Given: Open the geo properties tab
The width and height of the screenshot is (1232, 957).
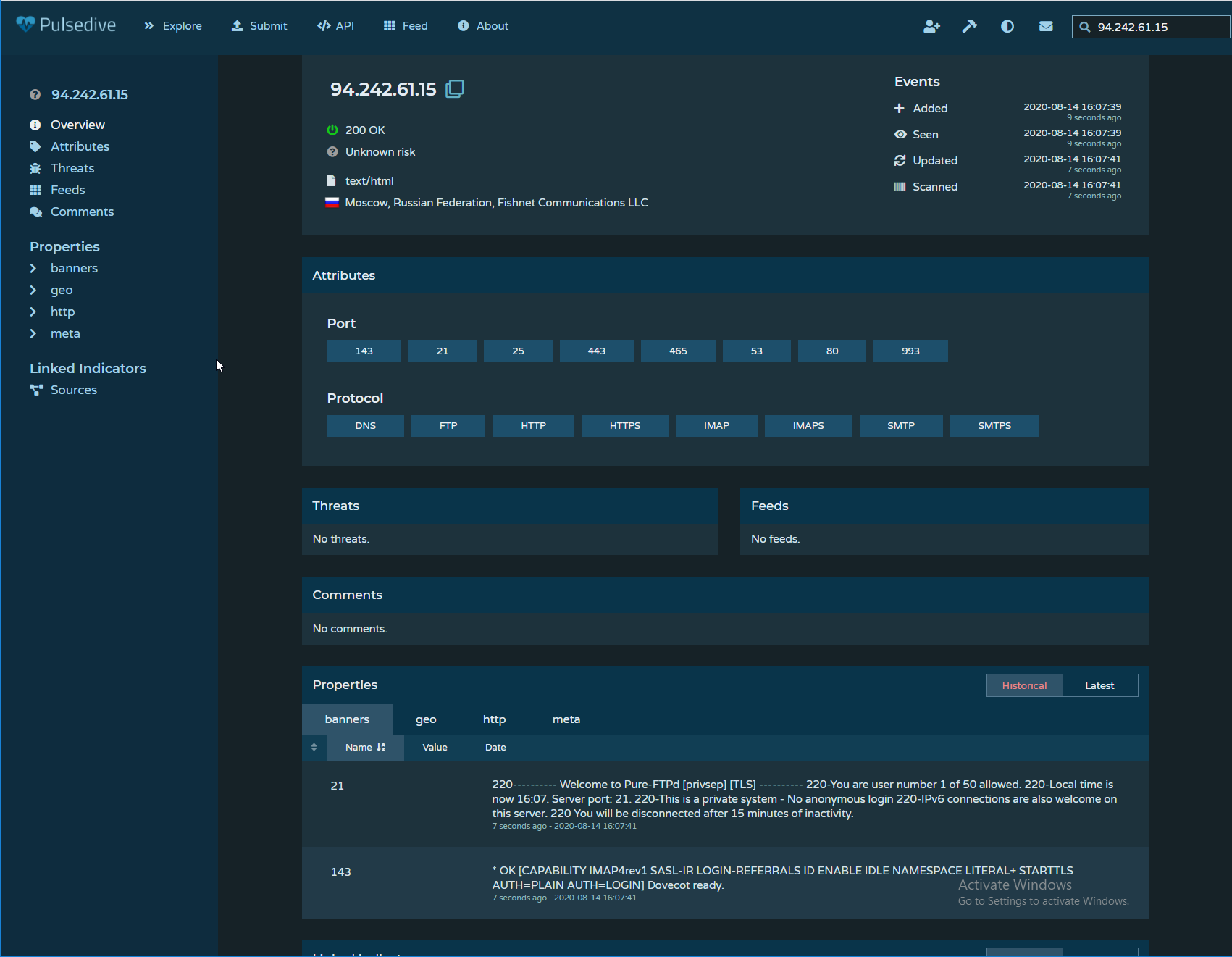Looking at the screenshot, I should tap(426, 719).
